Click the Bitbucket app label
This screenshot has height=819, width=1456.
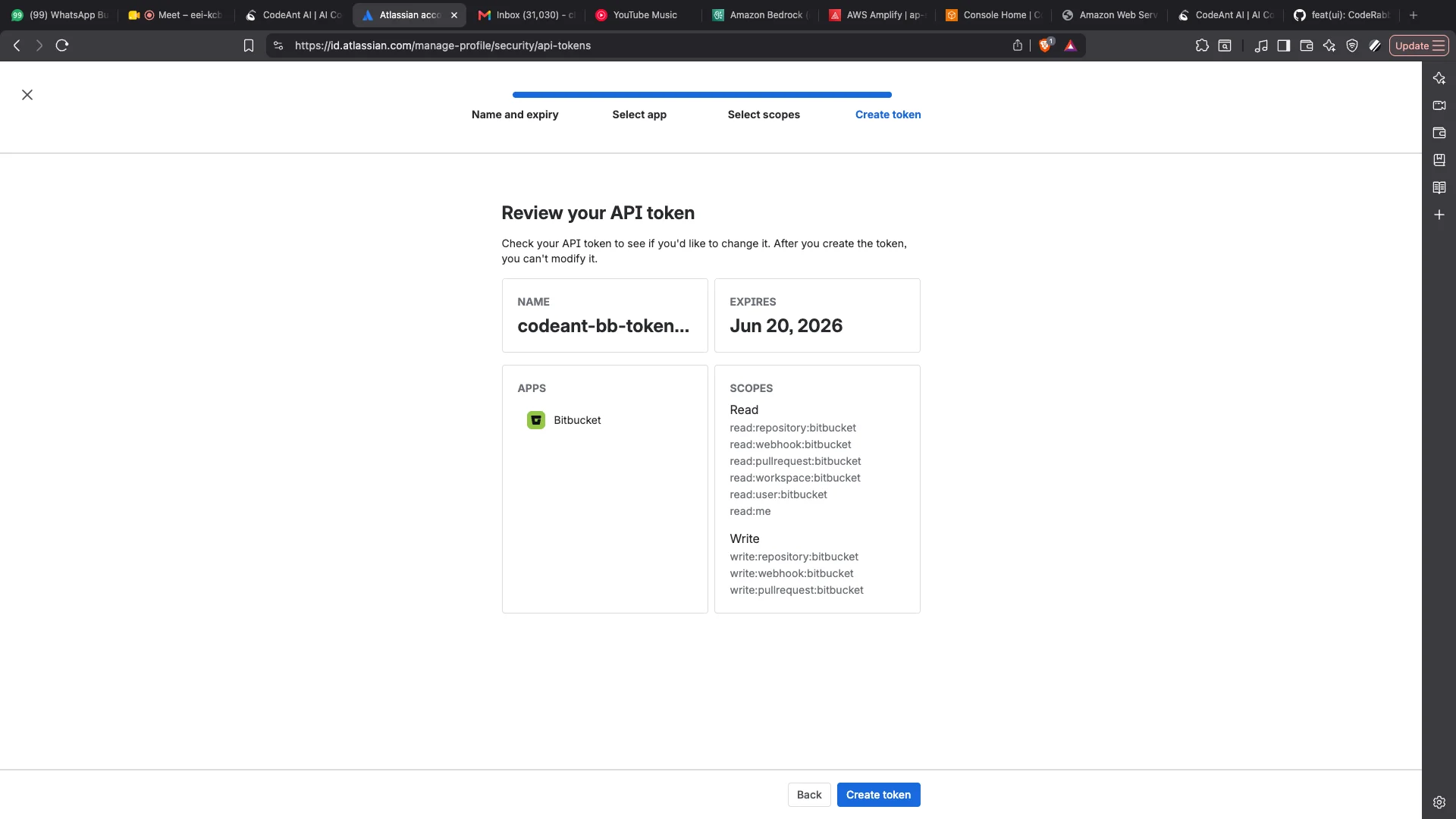(577, 420)
